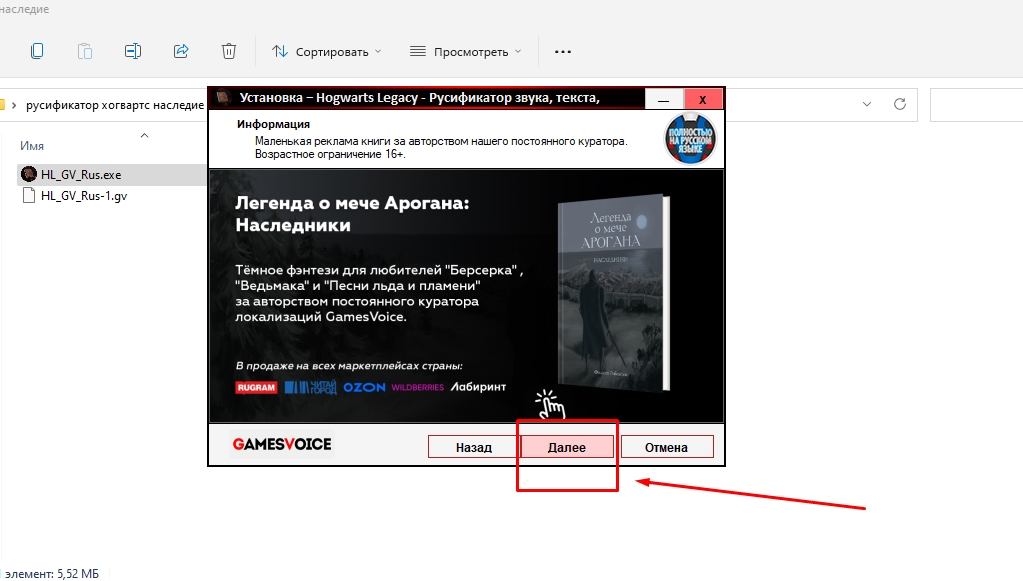The image size is (1023, 581).
Task: Select the HL_GV_Rus.exe file icon
Action: pos(28,174)
